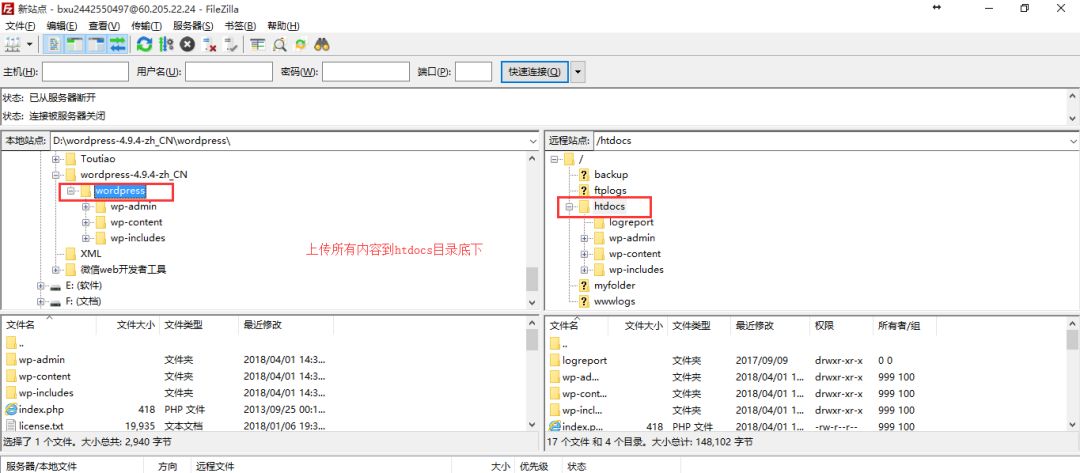The width and height of the screenshot is (1080, 473).
Task: Expand the E: (软件) drive
Action: pyautogui.click(x=41, y=285)
